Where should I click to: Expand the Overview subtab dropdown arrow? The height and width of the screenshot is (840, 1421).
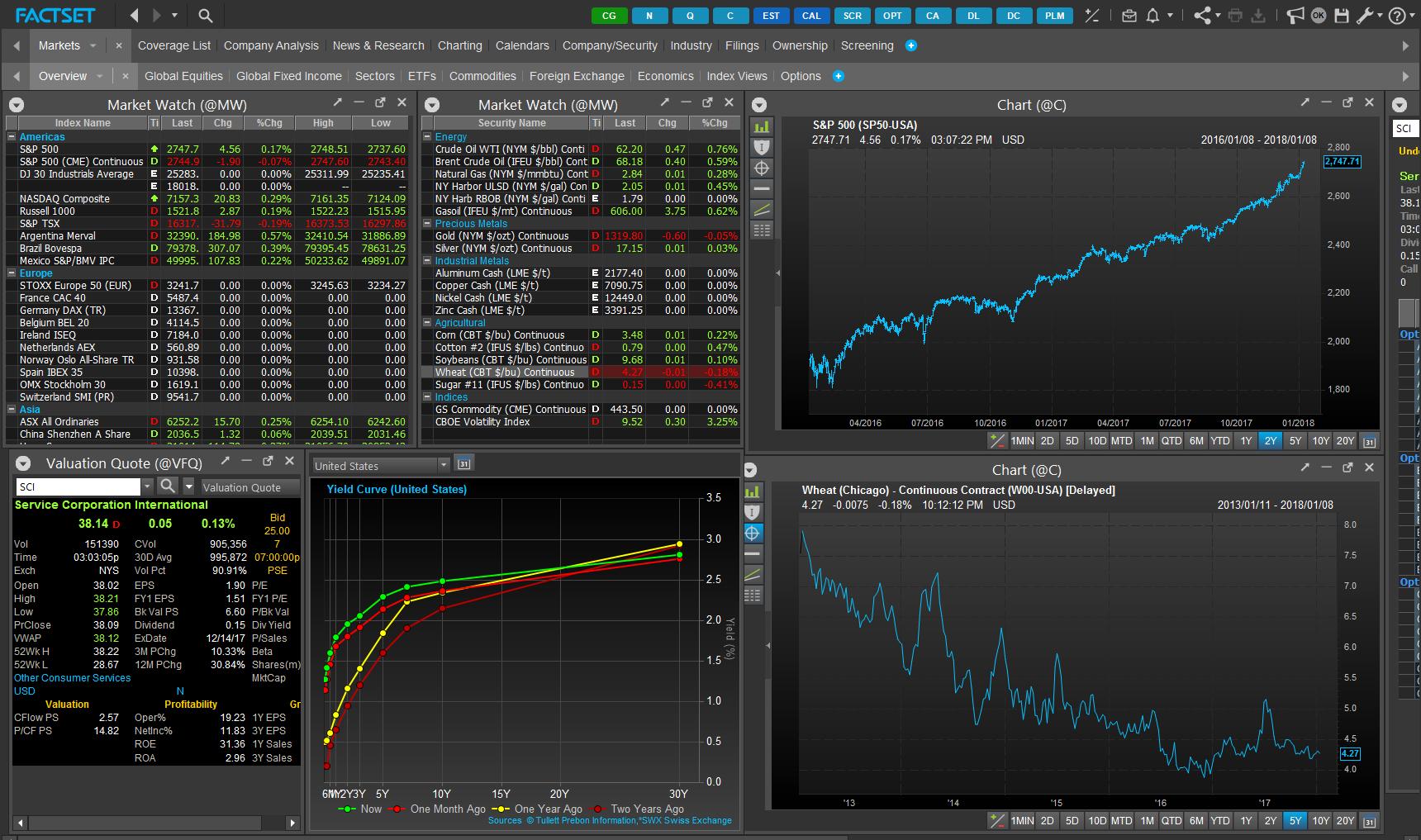[x=100, y=76]
